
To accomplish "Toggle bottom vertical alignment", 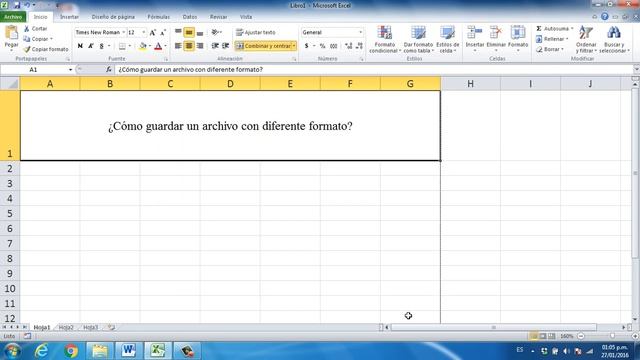I will (200, 32).
